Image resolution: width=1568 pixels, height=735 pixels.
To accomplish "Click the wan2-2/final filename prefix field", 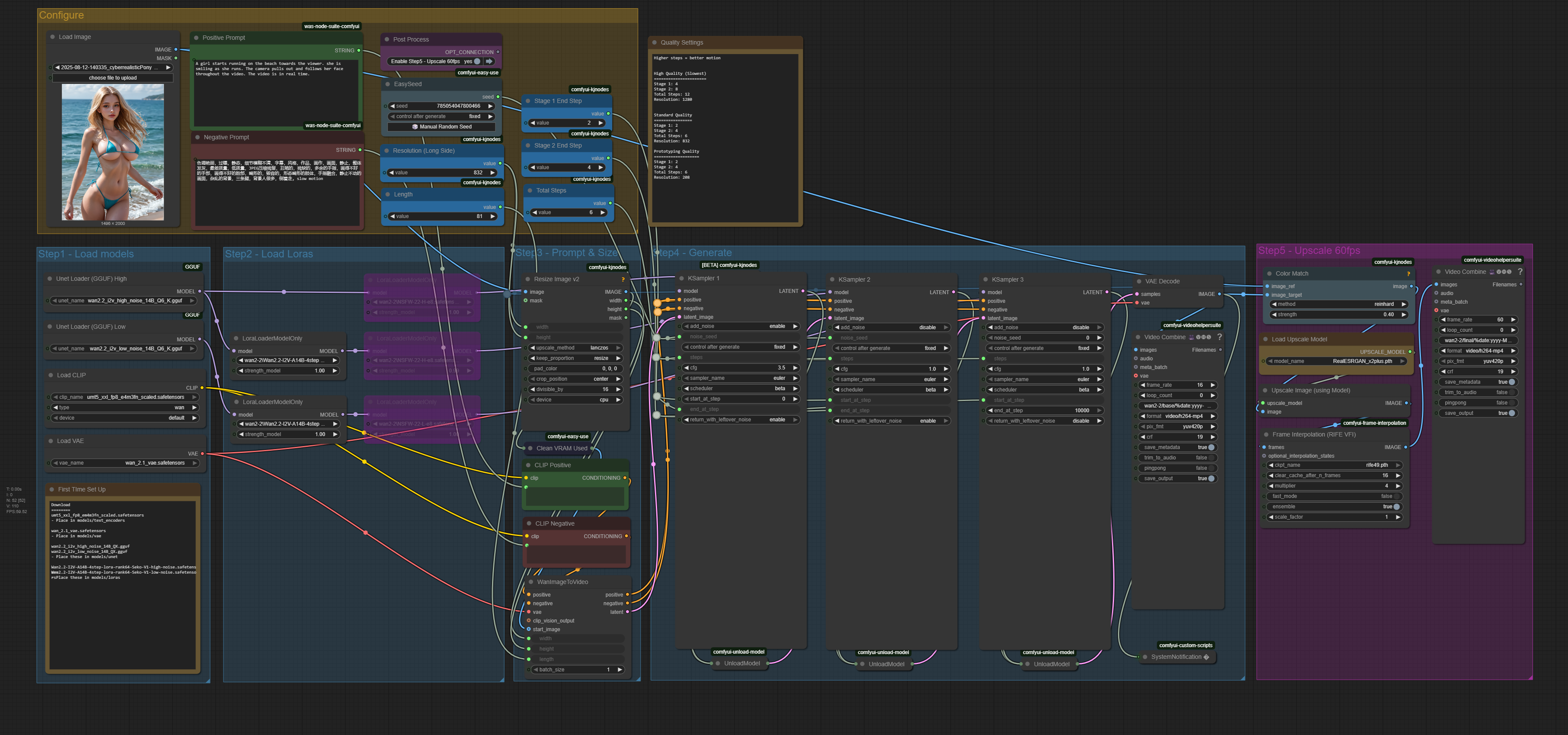I will click(x=1479, y=340).
